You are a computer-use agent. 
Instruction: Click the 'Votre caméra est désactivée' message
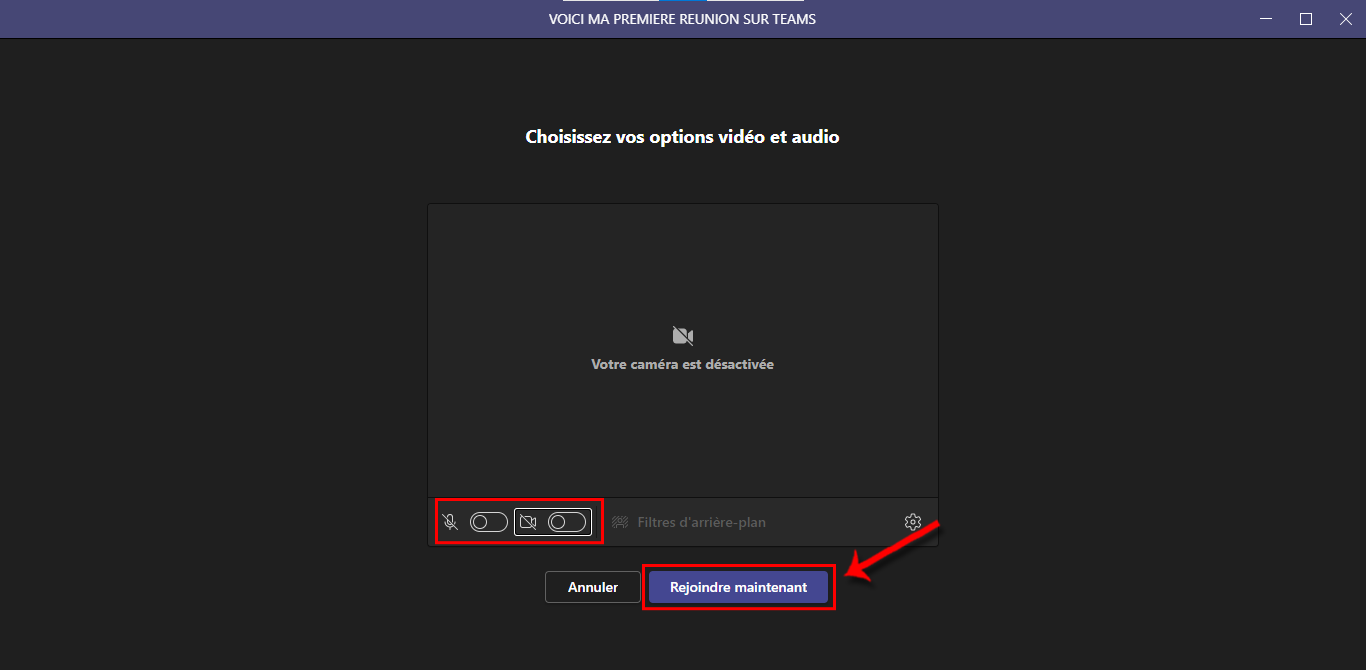pos(683,365)
